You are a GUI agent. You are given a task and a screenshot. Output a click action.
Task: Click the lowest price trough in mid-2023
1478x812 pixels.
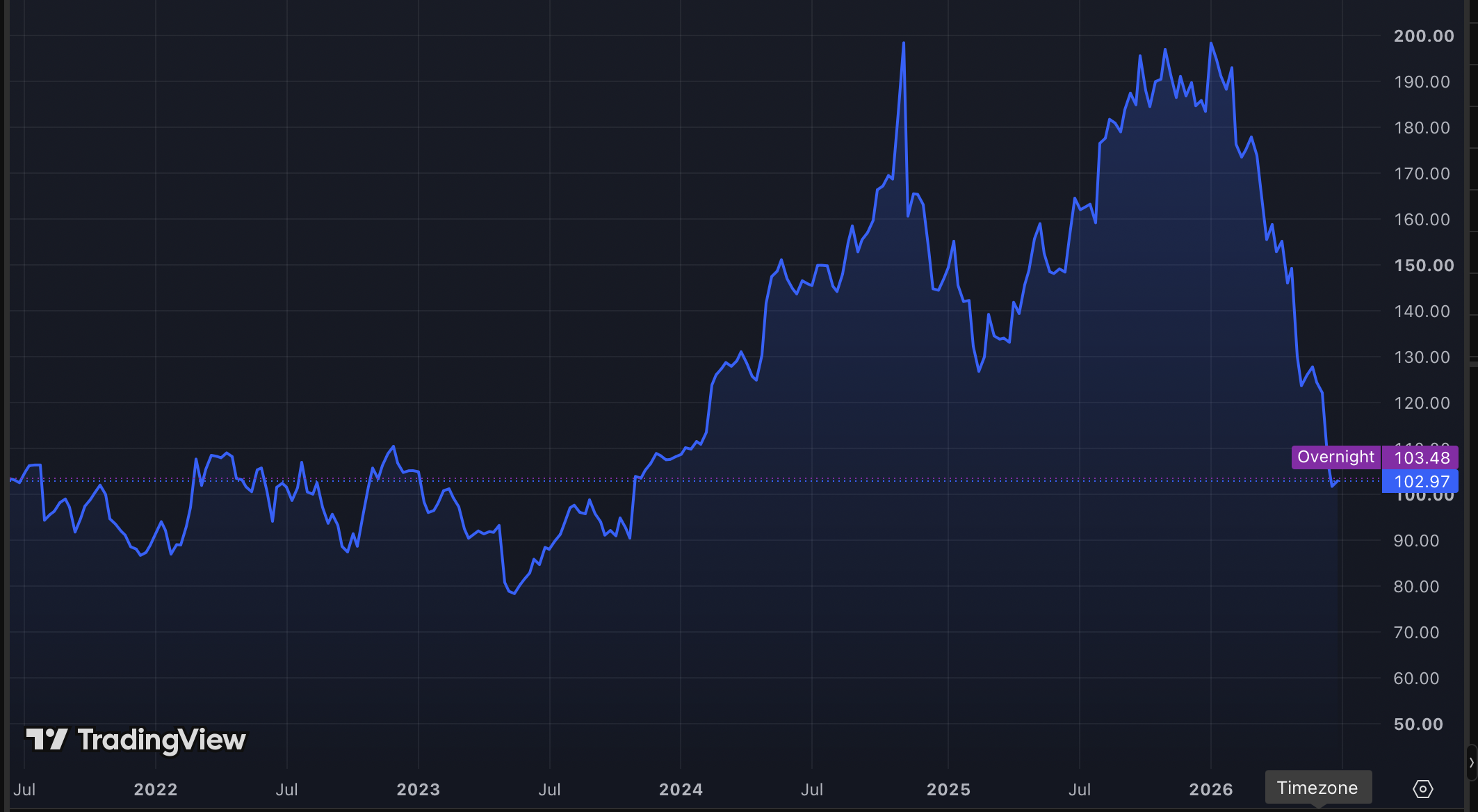pos(513,593)
